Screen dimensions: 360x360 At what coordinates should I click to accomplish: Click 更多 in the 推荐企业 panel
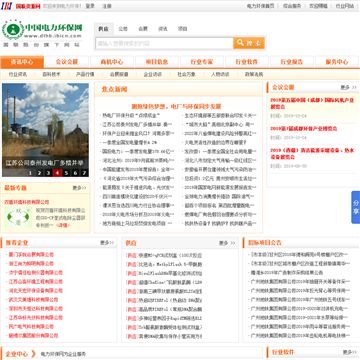point(107,243)
